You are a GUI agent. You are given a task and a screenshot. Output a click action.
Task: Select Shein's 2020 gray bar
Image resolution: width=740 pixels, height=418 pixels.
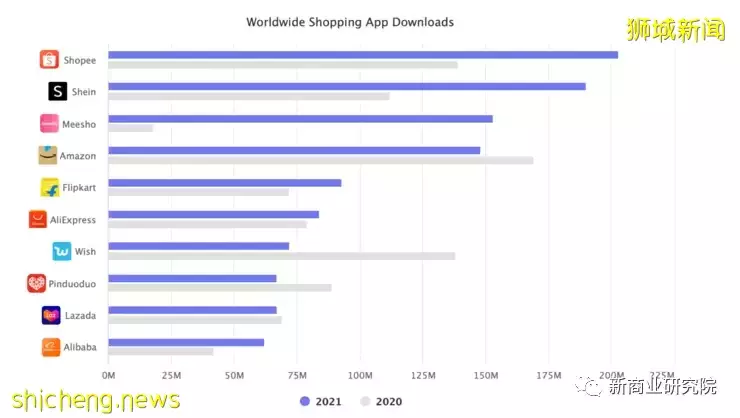pos(249,96)
